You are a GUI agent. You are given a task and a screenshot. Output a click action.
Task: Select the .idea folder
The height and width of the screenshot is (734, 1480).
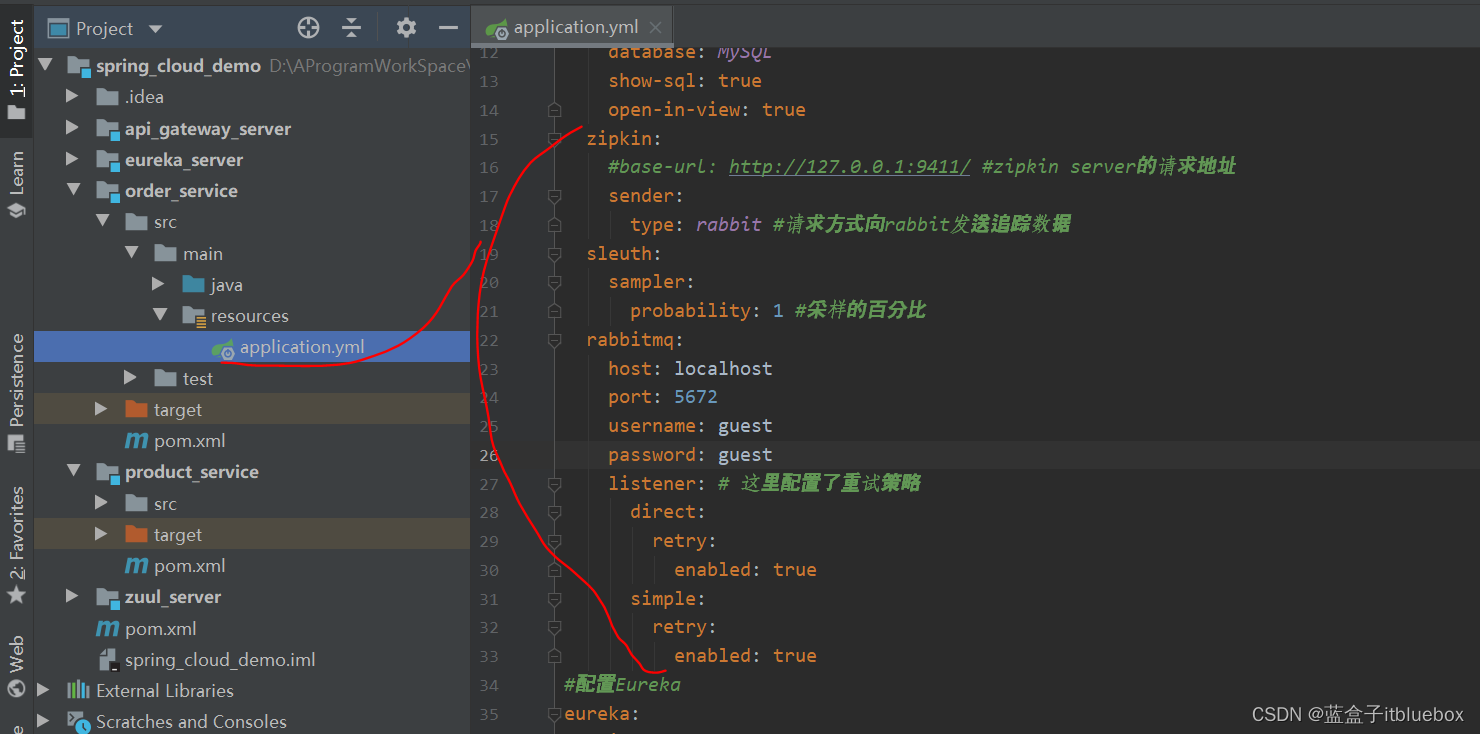[x=144, y=97]
